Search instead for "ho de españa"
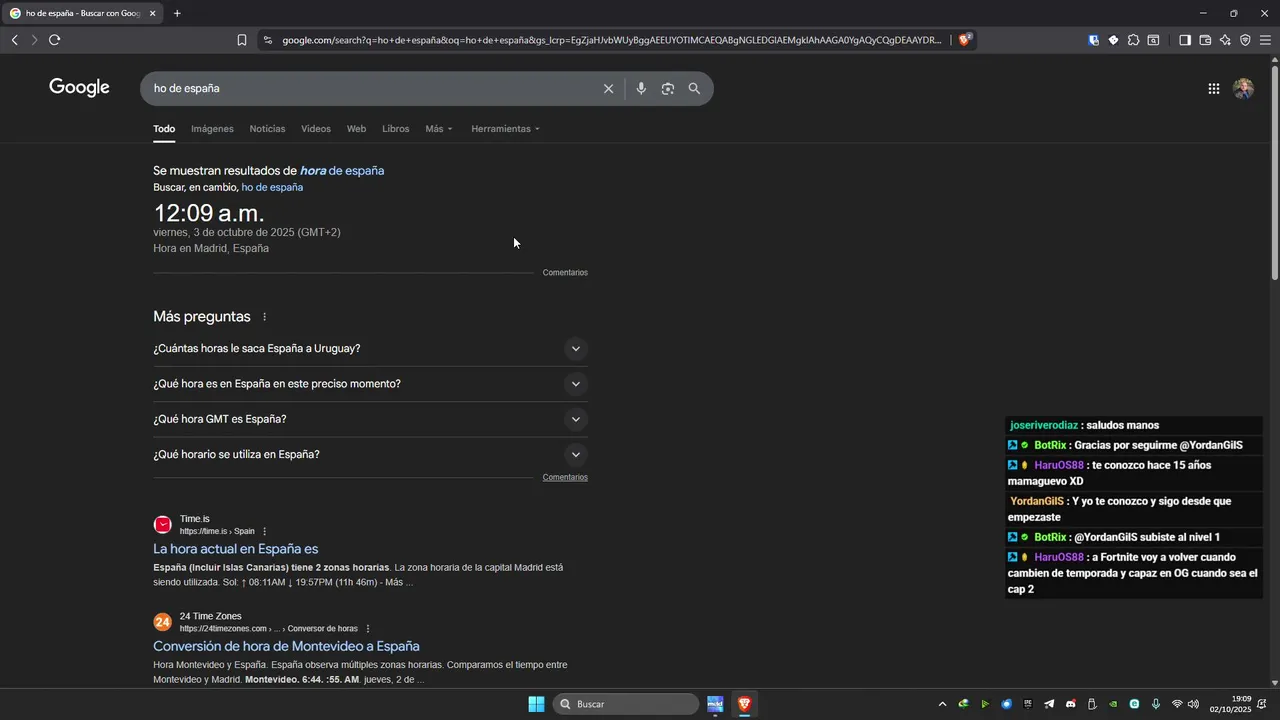The image size is (1280, 720). tap(272, 188)
